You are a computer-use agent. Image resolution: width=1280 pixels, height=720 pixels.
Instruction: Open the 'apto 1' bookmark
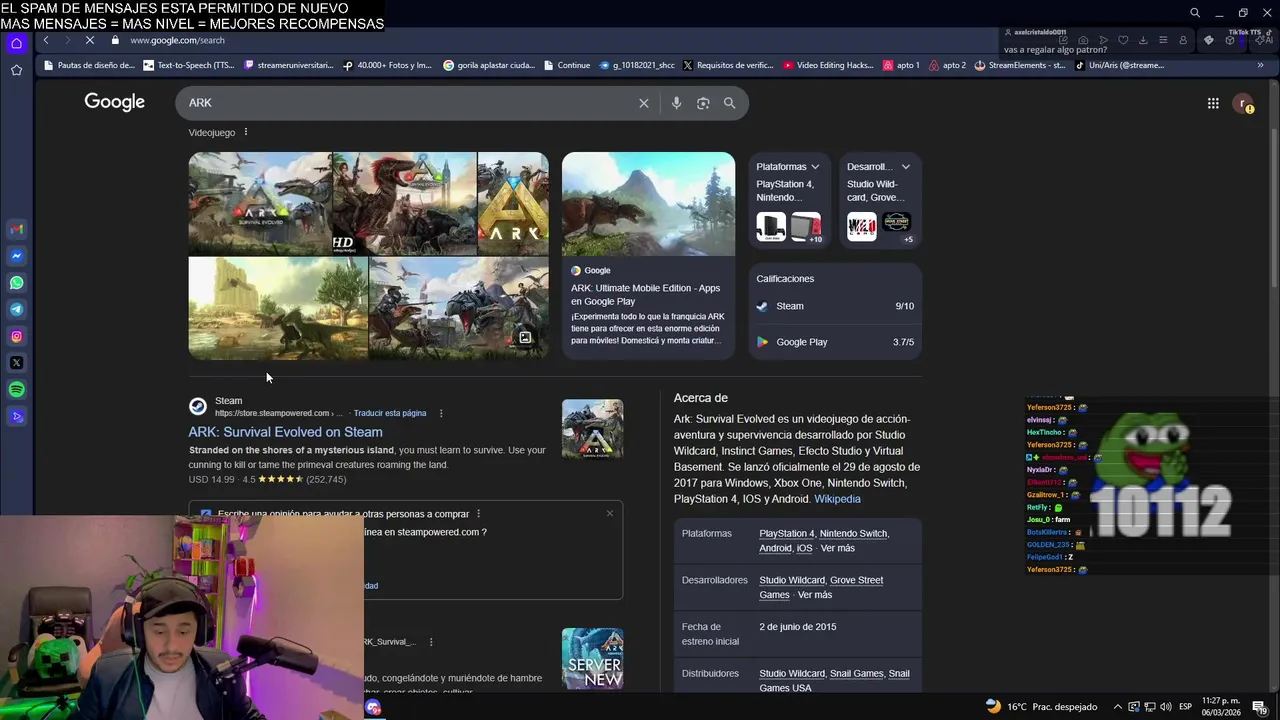pos(901,66)
